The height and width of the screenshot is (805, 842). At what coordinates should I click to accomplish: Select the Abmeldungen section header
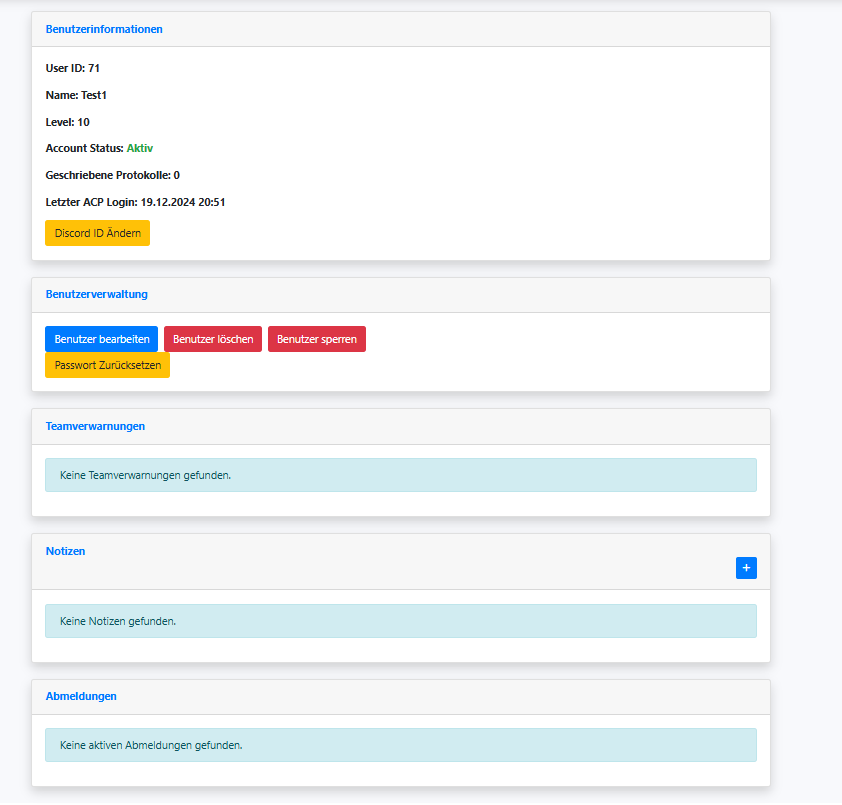click(x=81, y=696)
